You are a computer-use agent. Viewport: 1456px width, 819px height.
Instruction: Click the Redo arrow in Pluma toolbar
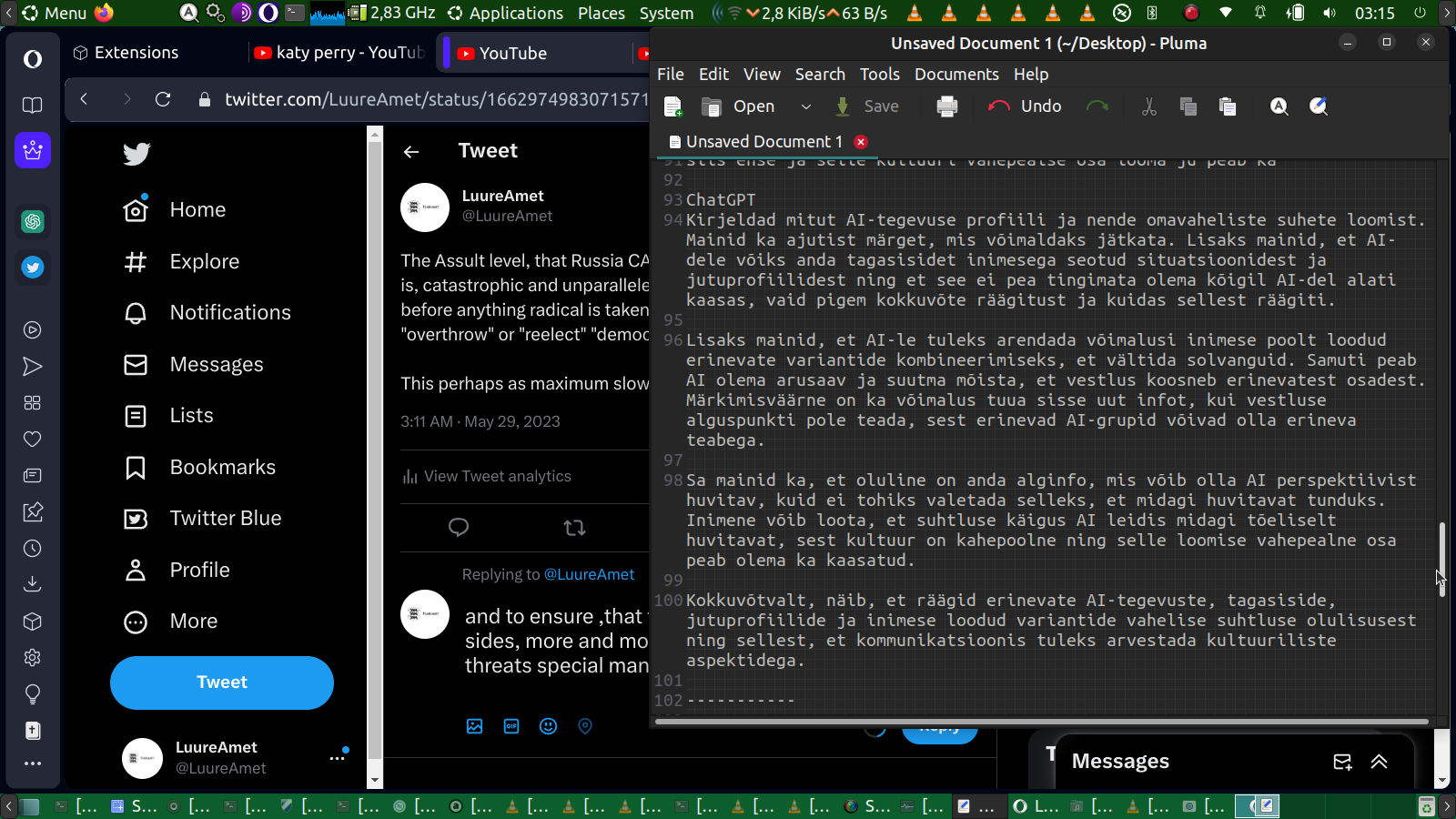(x=1097, y=106)
